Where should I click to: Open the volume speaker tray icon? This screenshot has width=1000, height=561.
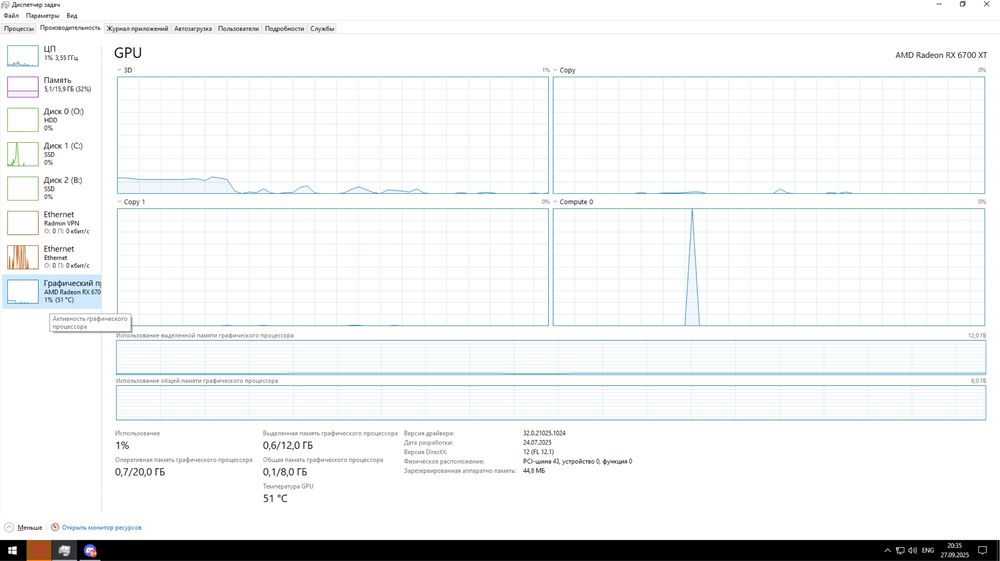[x=913, y=550]
